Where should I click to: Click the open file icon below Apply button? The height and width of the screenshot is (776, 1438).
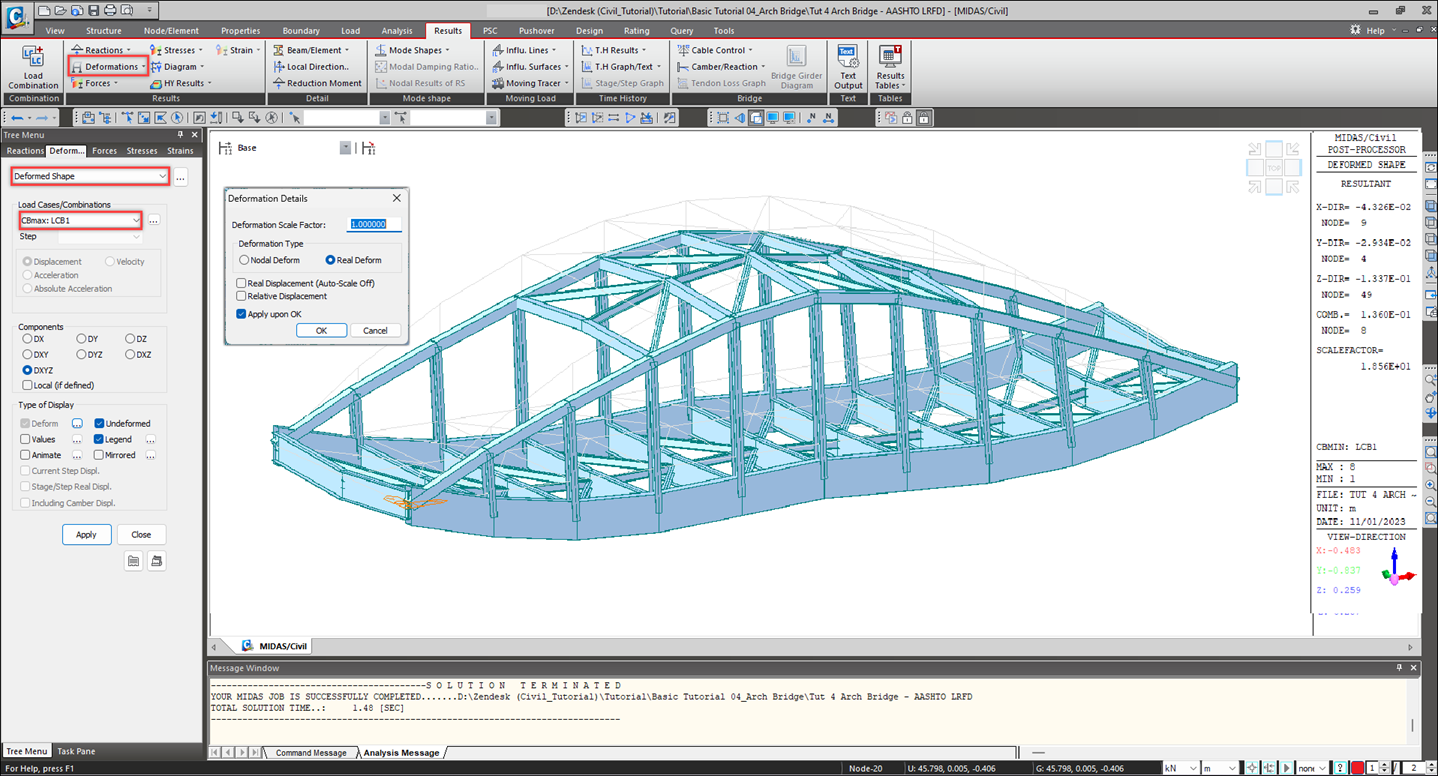[133, 562]
